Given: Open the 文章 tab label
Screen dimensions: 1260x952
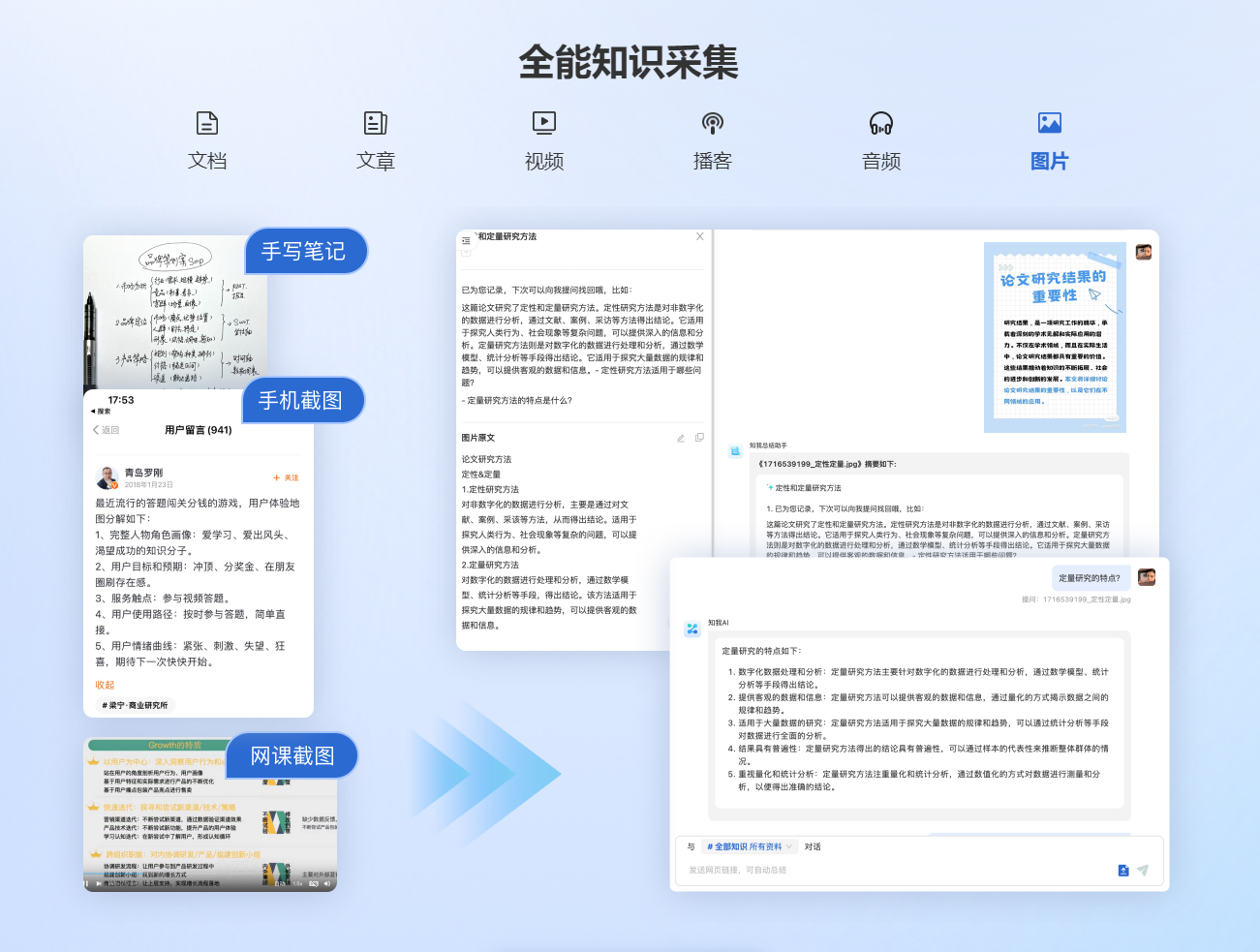Looking at the screenshot, I should [376, 161].
